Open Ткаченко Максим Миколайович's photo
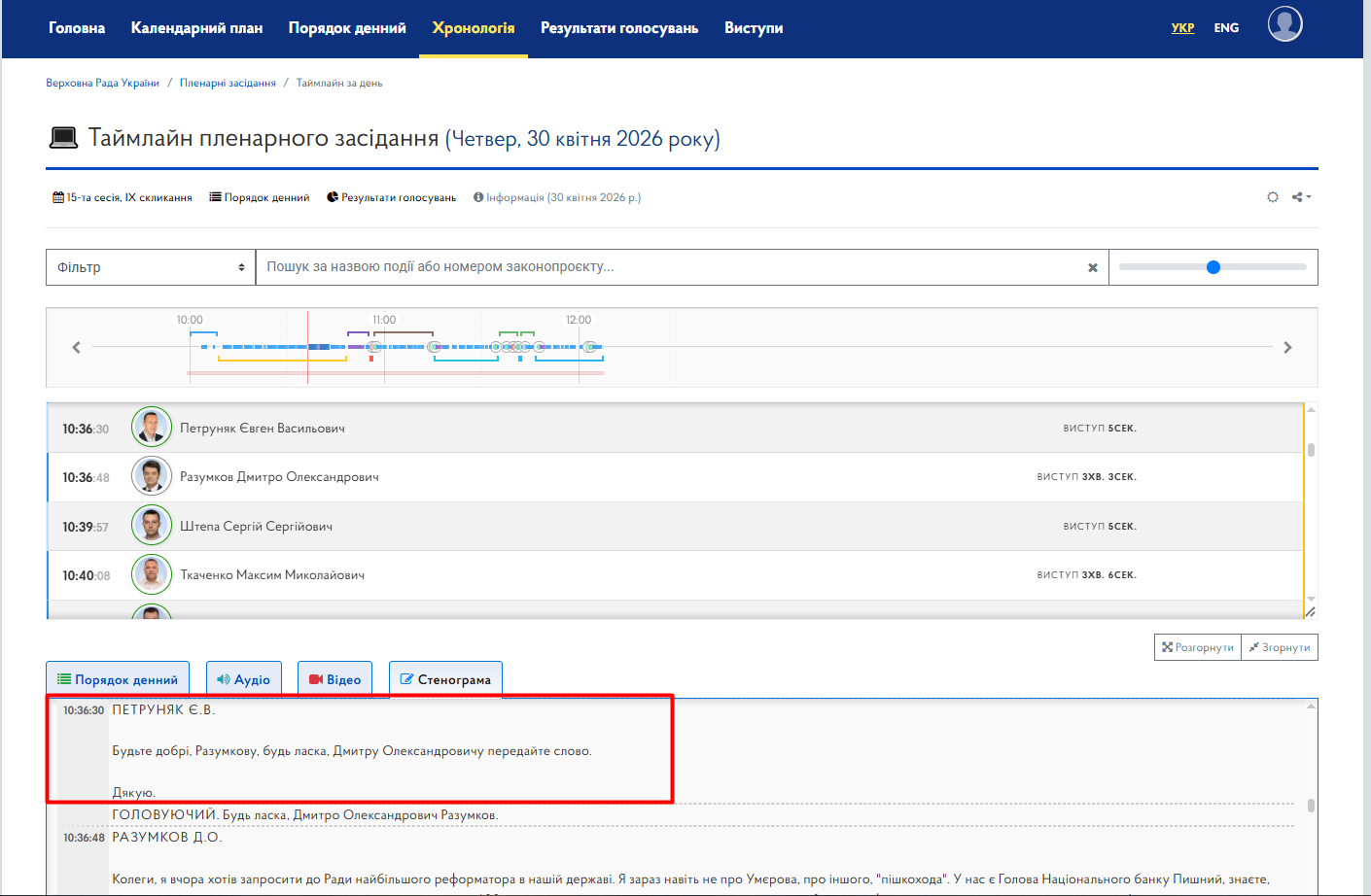This screenshot has height=896, width=1371. tap(152, 574)
